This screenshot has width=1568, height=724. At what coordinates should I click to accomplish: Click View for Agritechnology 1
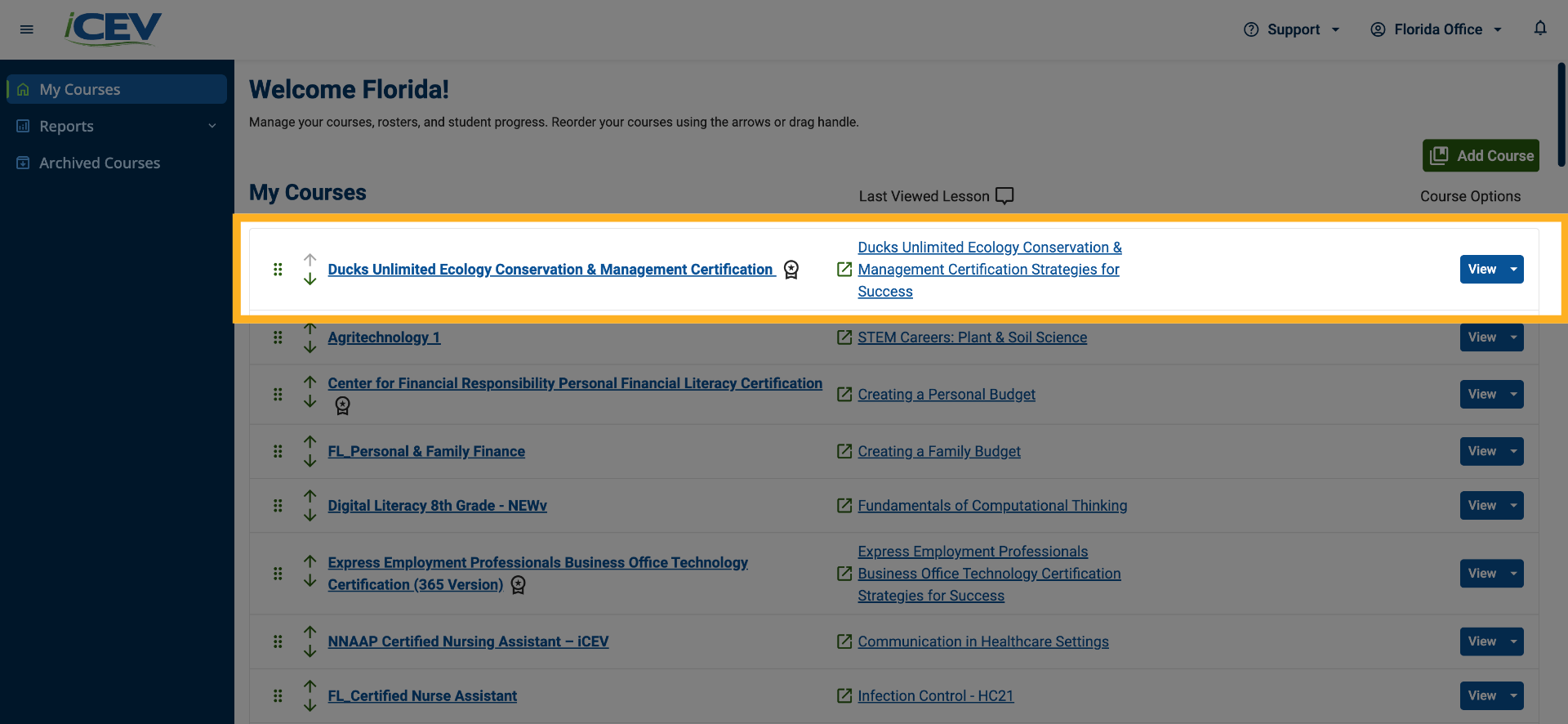click(1482, 337)
